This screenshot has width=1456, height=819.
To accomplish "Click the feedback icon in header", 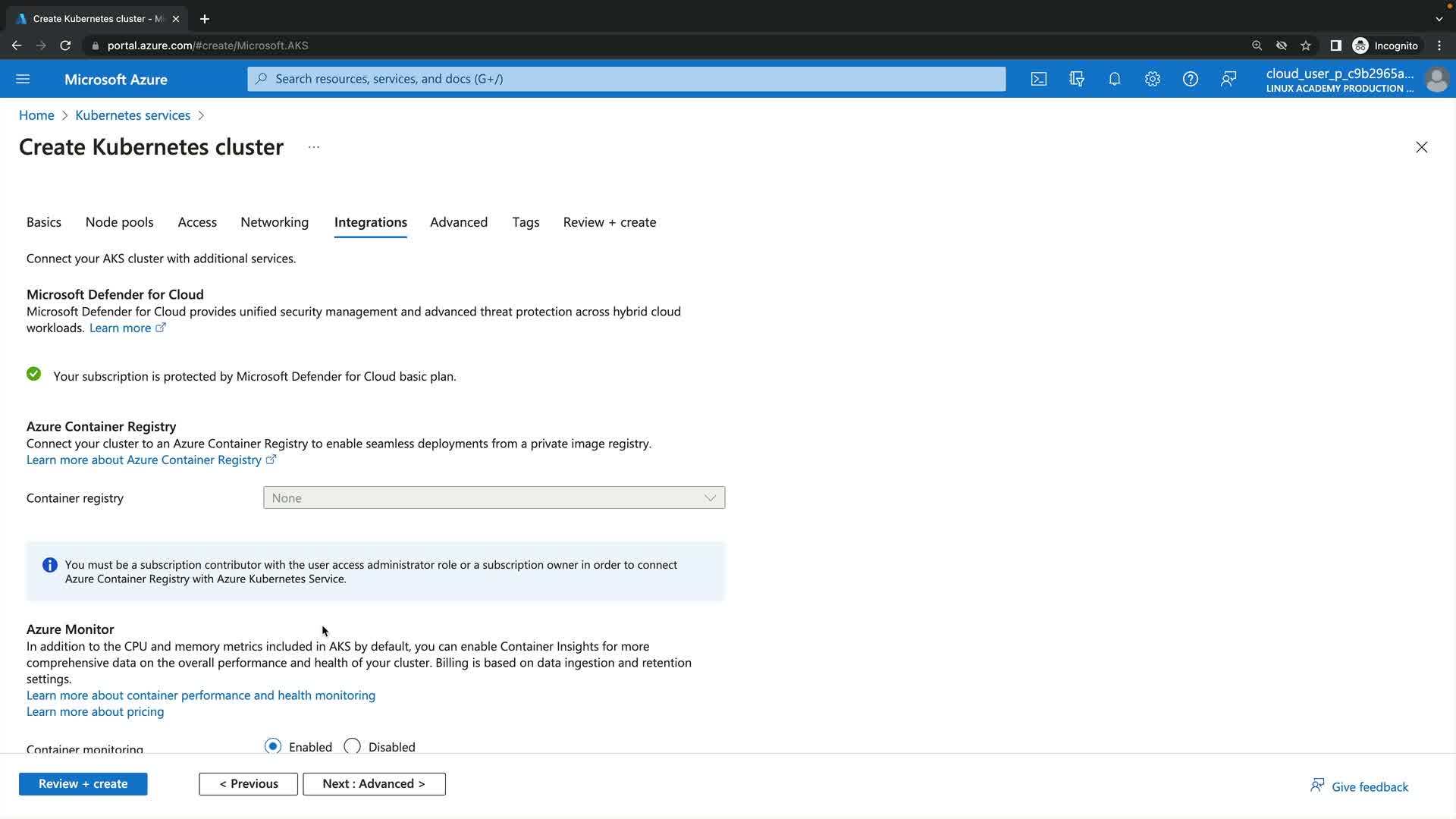I will click(x=1228, y=79).
